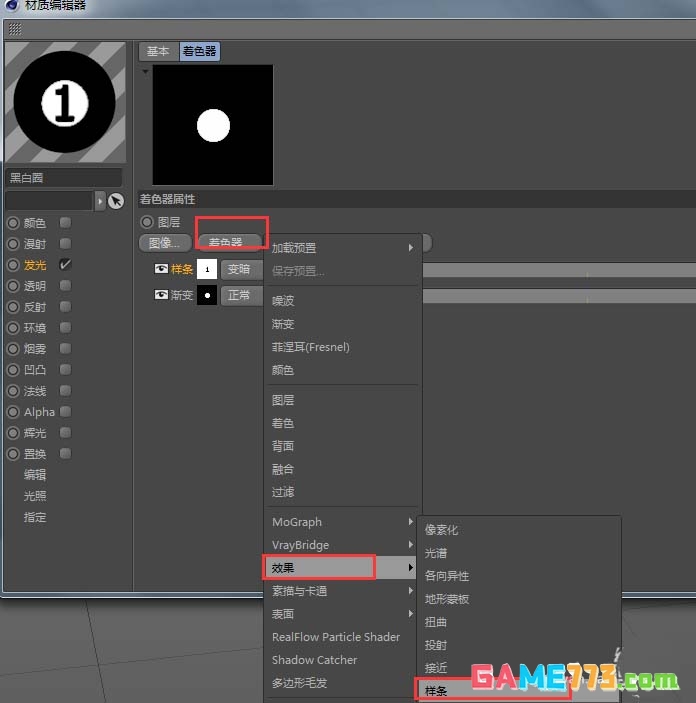This screenshot has height=703, width=696.
Task: Choose 过滤 from the shader menu
Action: (x=343, y=492)
